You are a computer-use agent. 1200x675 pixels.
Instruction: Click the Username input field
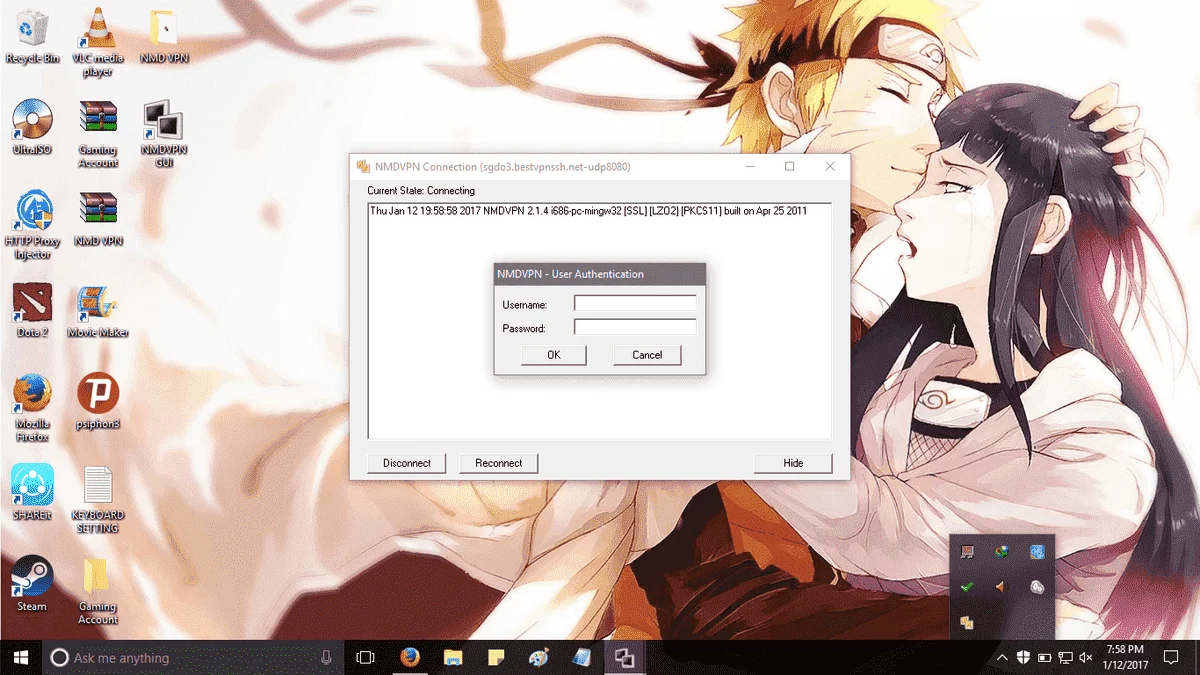click(635, 304)
